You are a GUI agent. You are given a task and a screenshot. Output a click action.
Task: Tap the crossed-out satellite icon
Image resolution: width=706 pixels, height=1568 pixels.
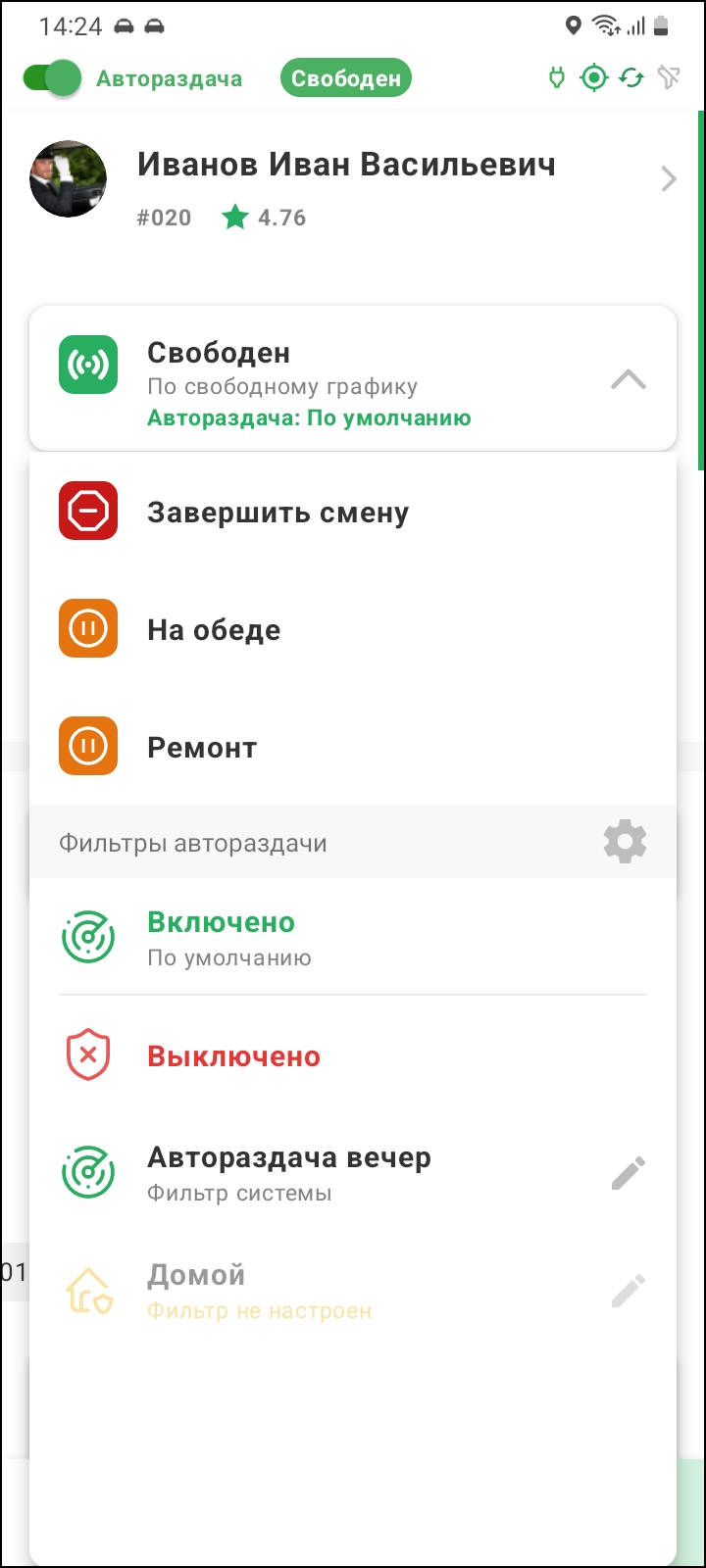(x=669, y=77)
